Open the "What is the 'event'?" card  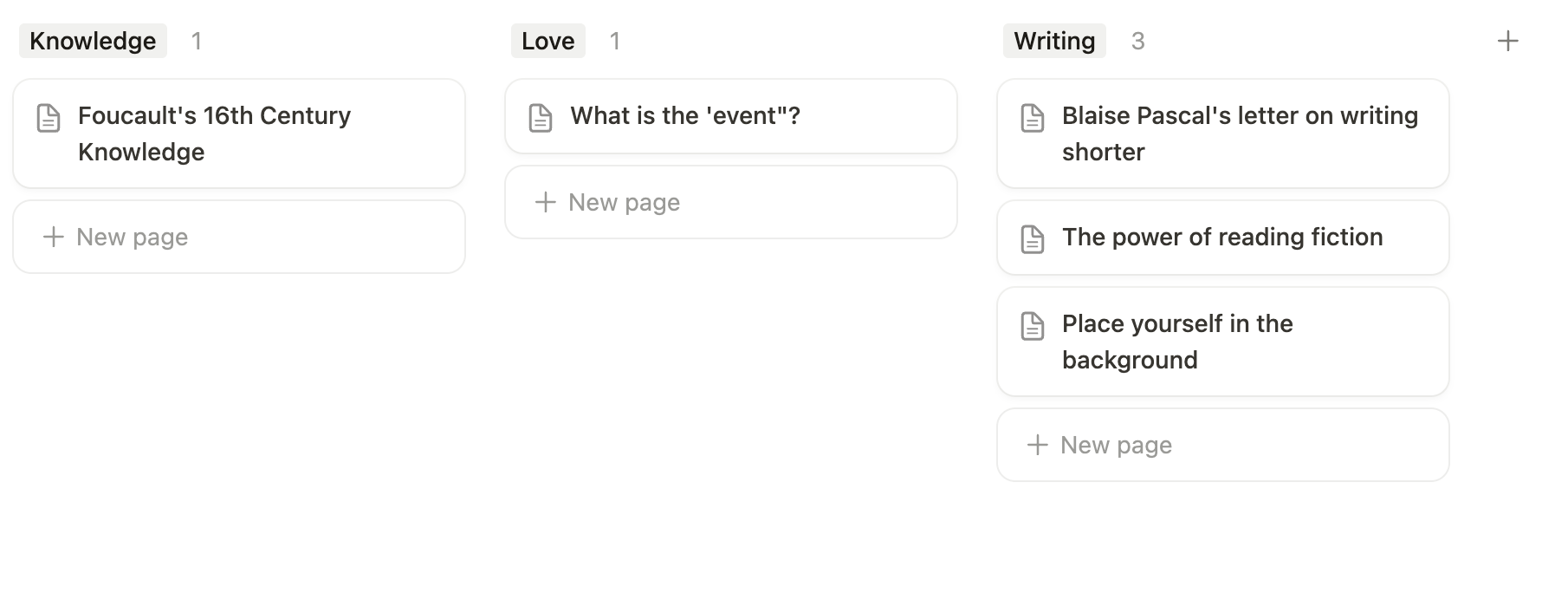click(686, 115)
